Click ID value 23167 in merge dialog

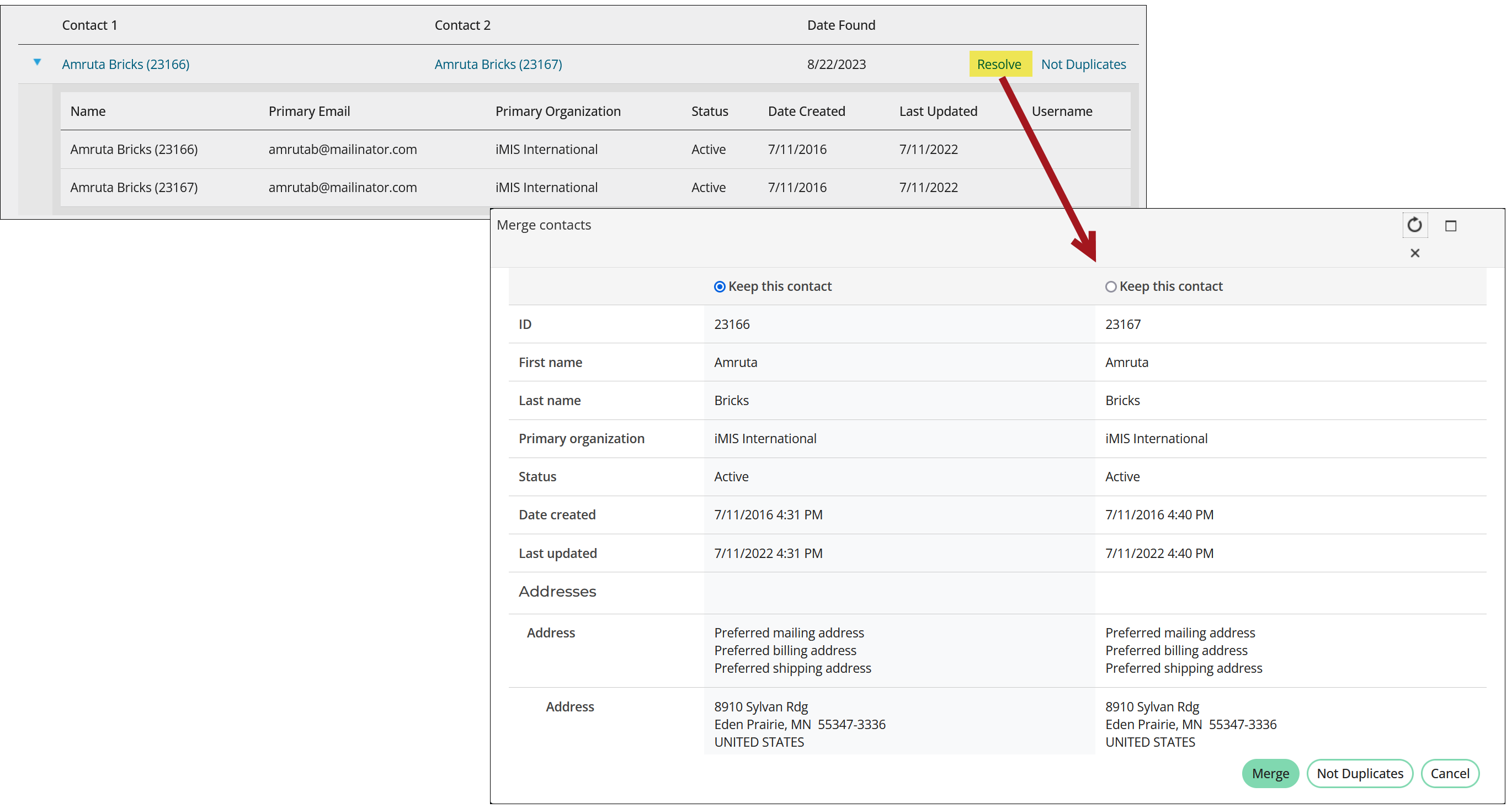(1123, 324)
